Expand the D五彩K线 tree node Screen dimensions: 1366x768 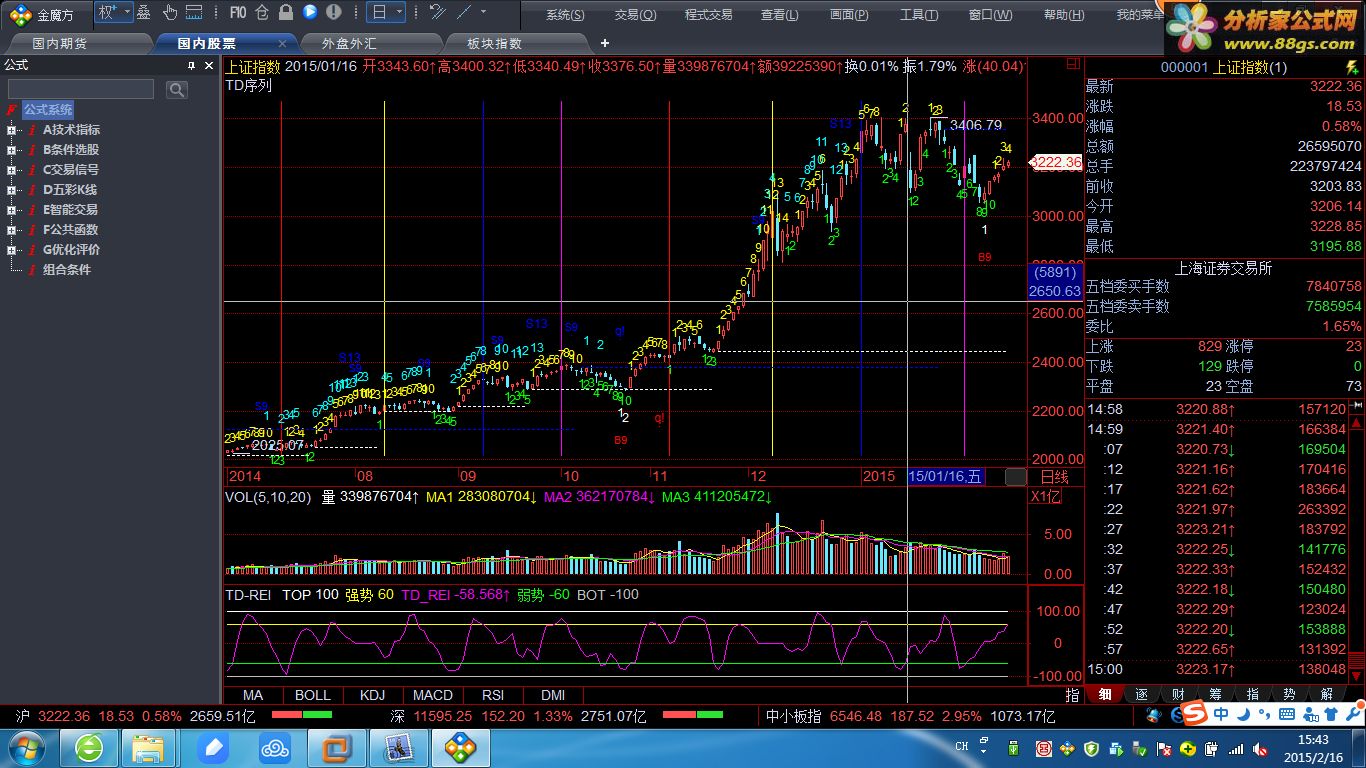[11, 190]
